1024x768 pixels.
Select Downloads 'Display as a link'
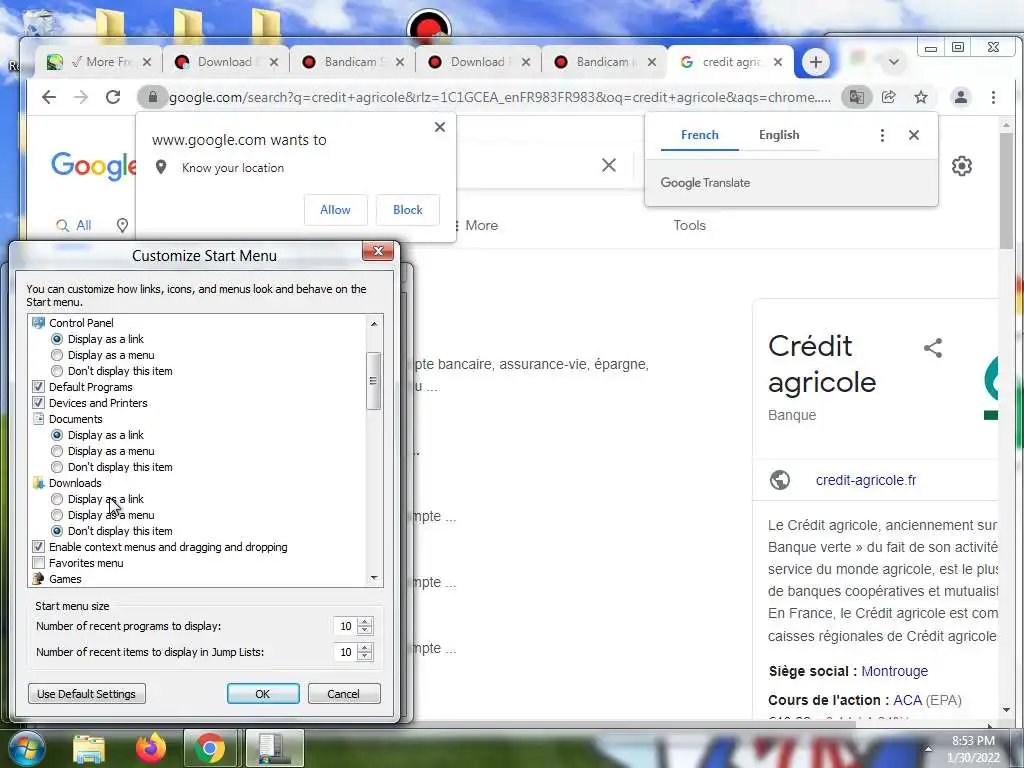click(57, 499)
